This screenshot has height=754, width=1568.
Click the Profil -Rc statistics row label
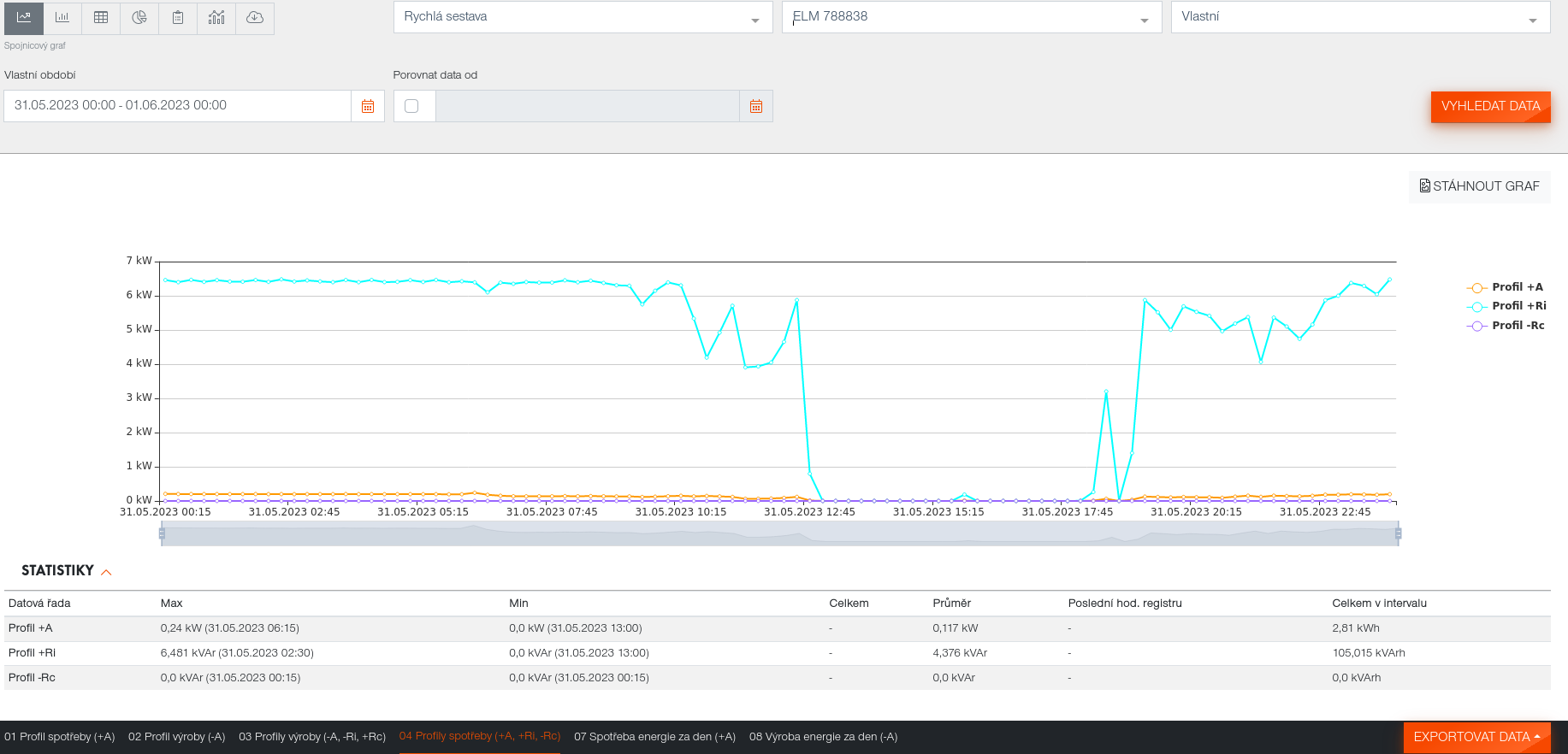tap(32, 678)
